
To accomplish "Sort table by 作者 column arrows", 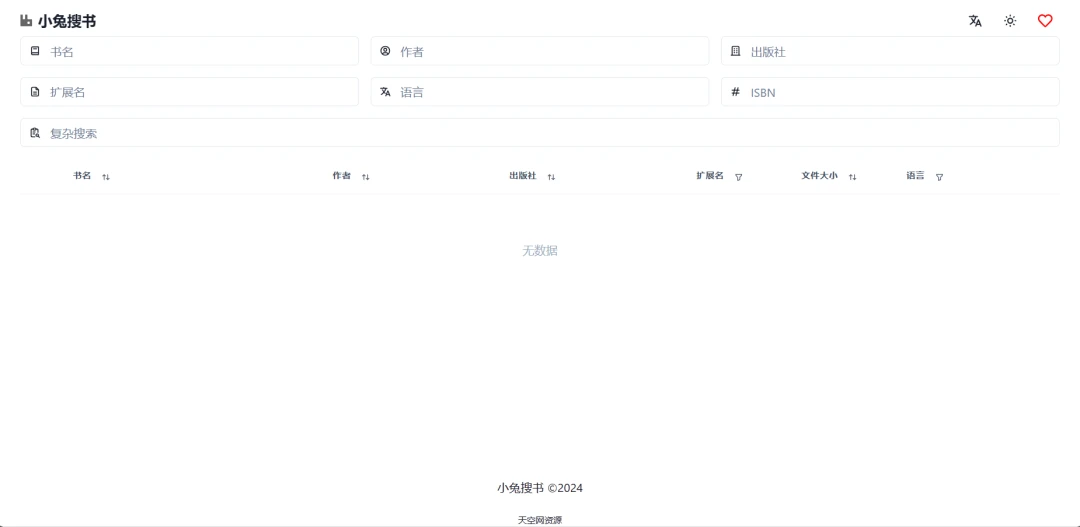I will click(366, 177).
